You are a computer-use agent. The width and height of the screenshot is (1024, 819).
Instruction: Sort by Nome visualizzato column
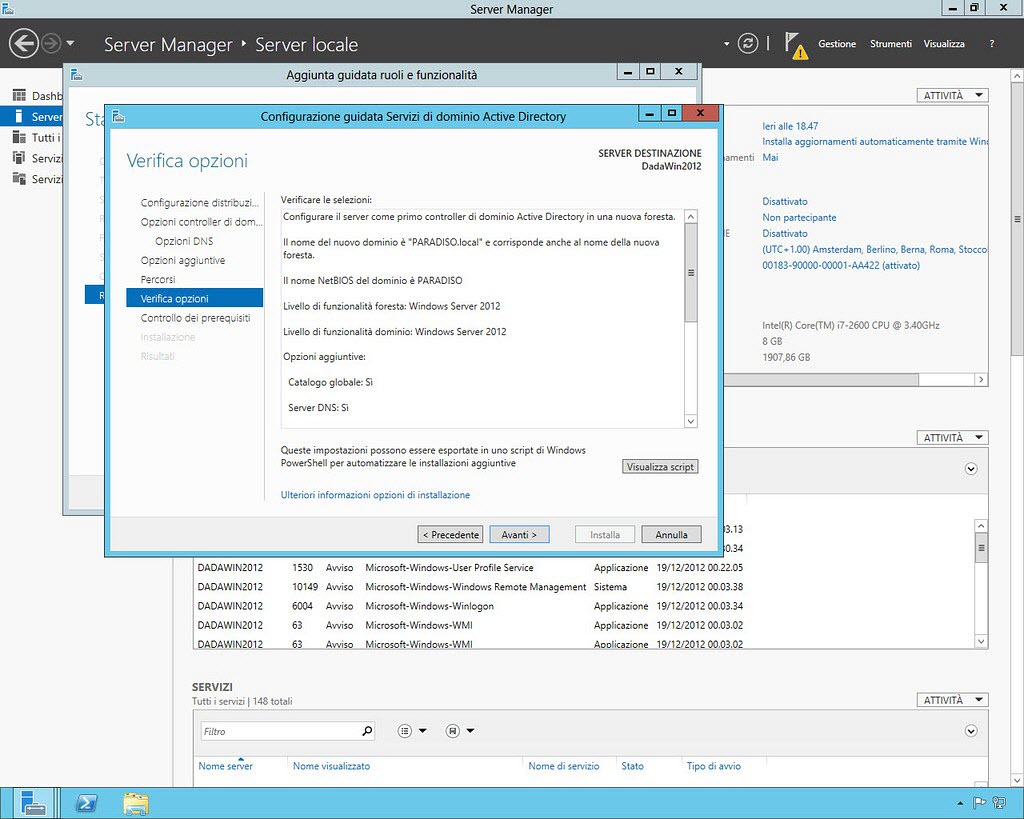(331, 766)
